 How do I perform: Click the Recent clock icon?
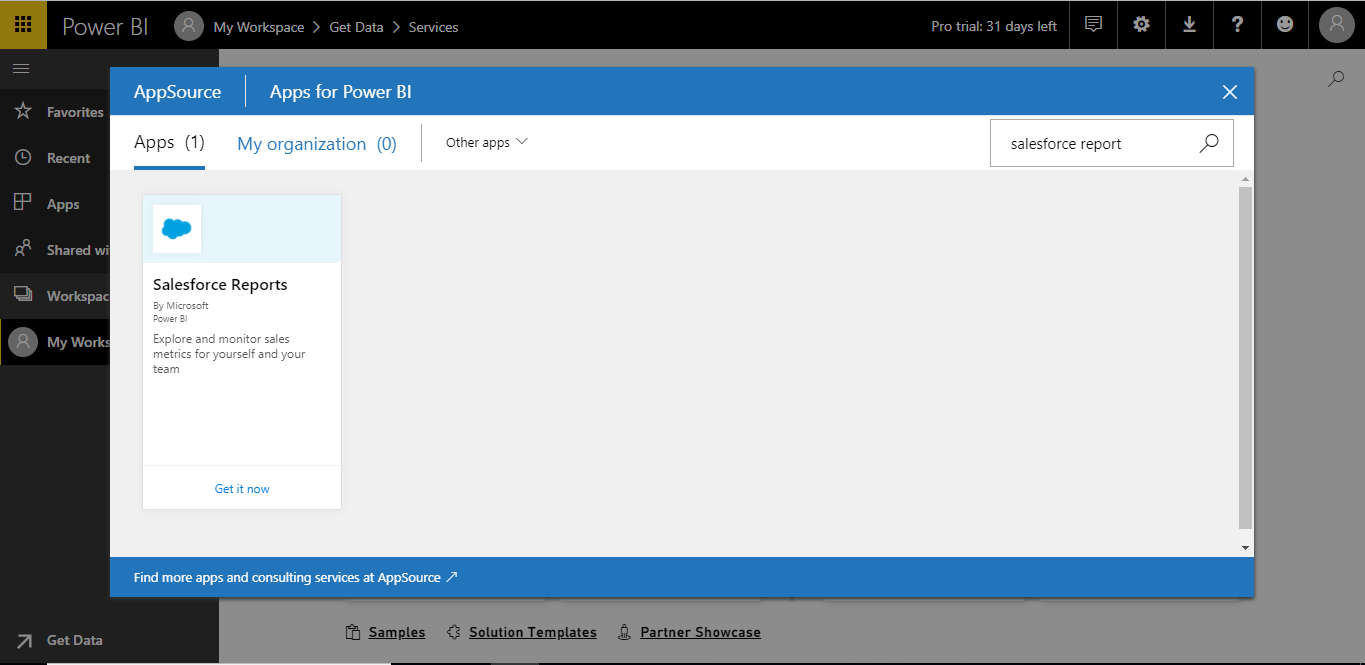coord(22,157)
